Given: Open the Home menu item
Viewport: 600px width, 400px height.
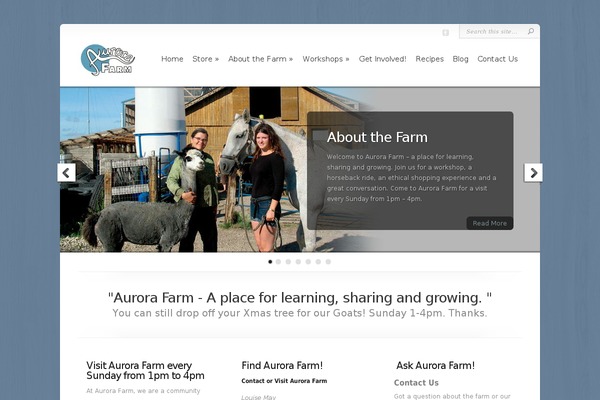Looking at the screenshot, I should click(x=172, y=59).
